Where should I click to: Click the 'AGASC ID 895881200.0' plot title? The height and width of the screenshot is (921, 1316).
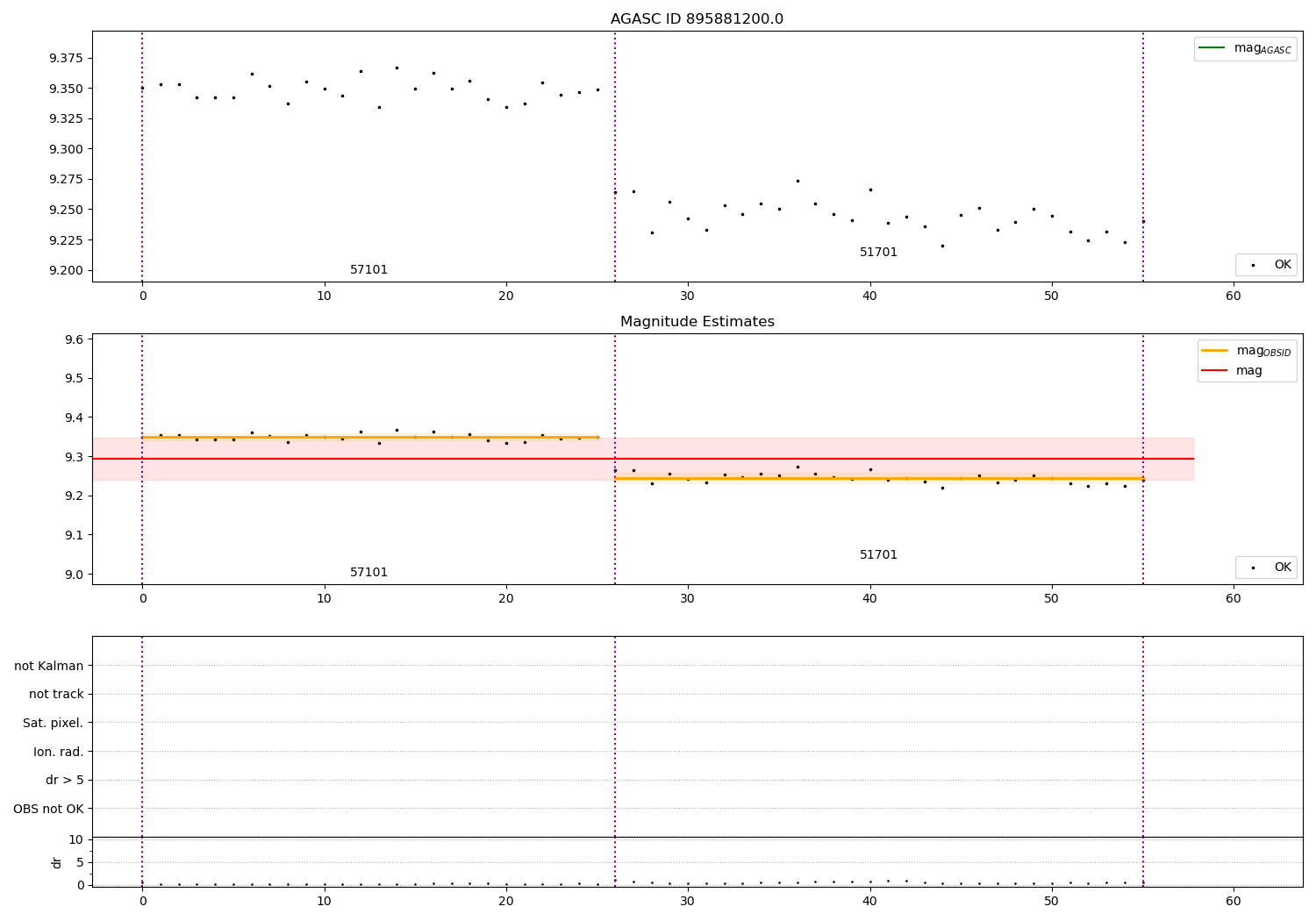coord(697,19)
